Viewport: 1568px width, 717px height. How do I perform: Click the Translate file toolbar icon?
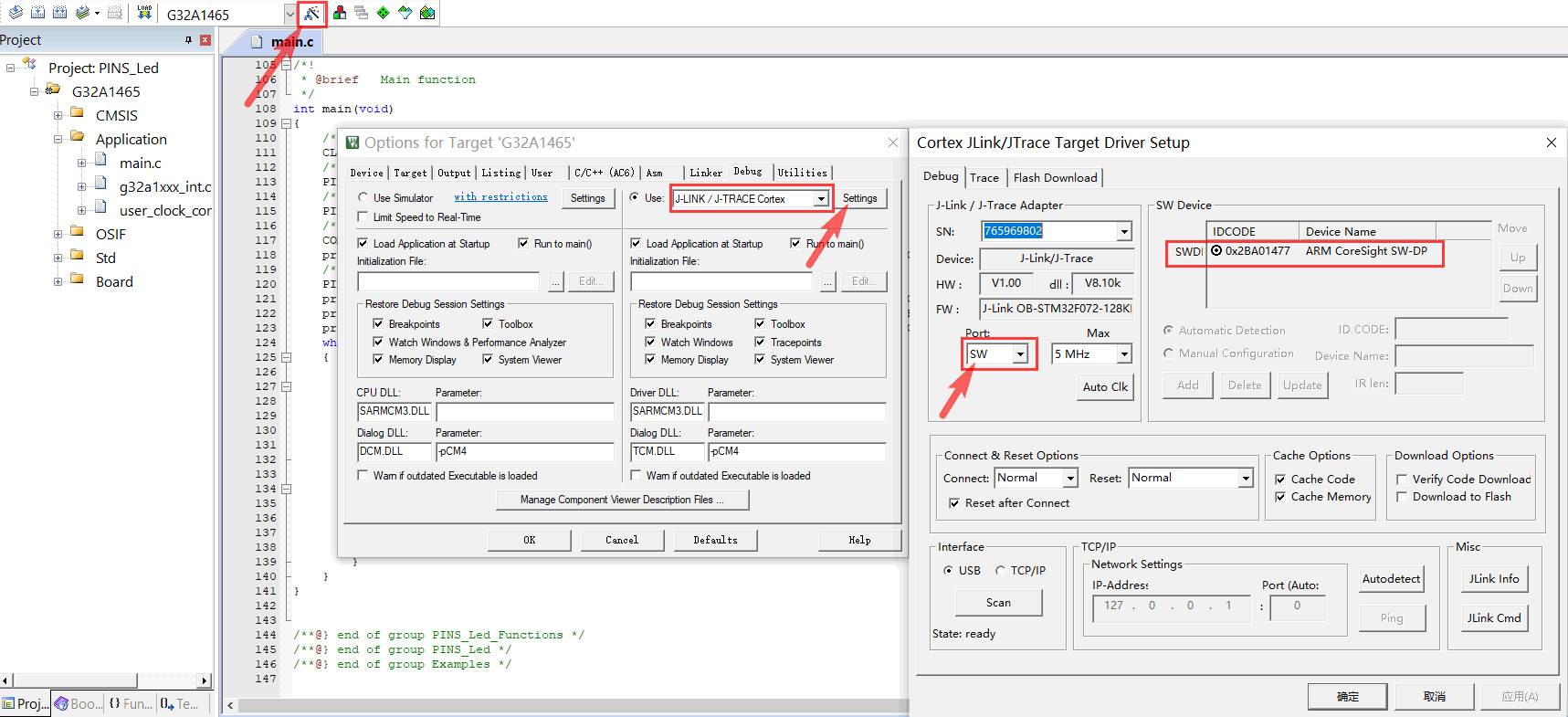pyautogui.click(x=16, y=13)
